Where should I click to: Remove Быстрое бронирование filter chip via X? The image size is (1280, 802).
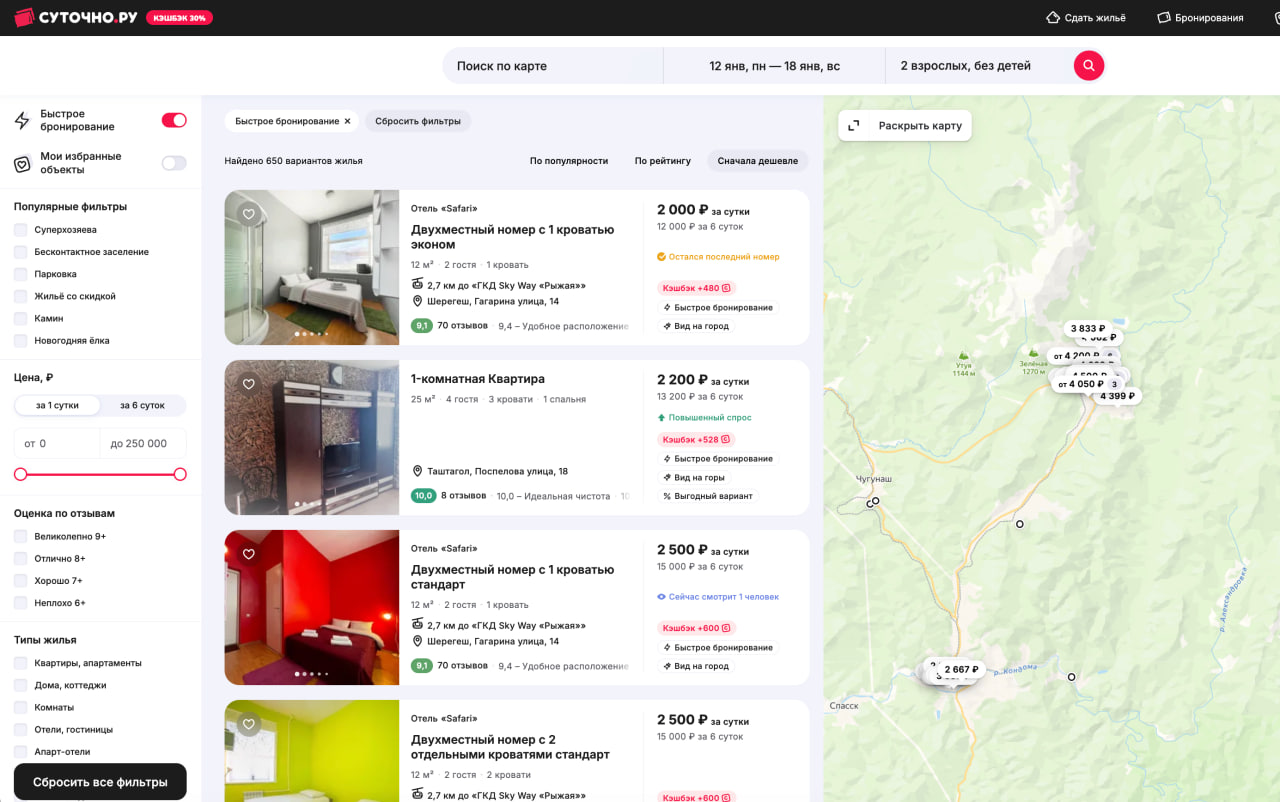(347, 121)
